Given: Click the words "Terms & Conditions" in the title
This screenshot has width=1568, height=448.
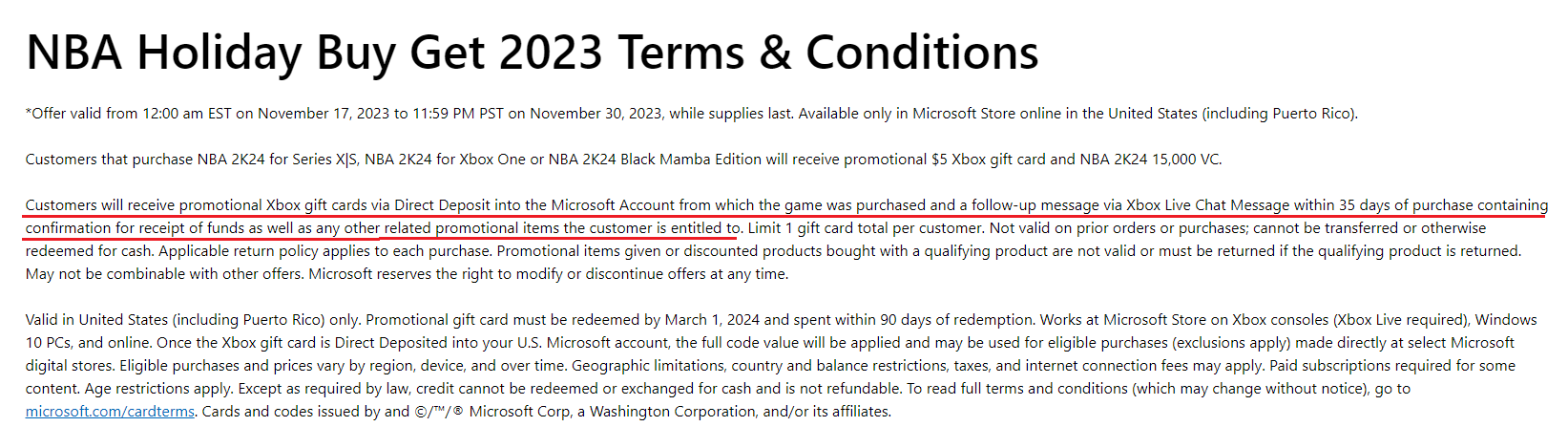Looking at the screenshot, I should 828,53.
